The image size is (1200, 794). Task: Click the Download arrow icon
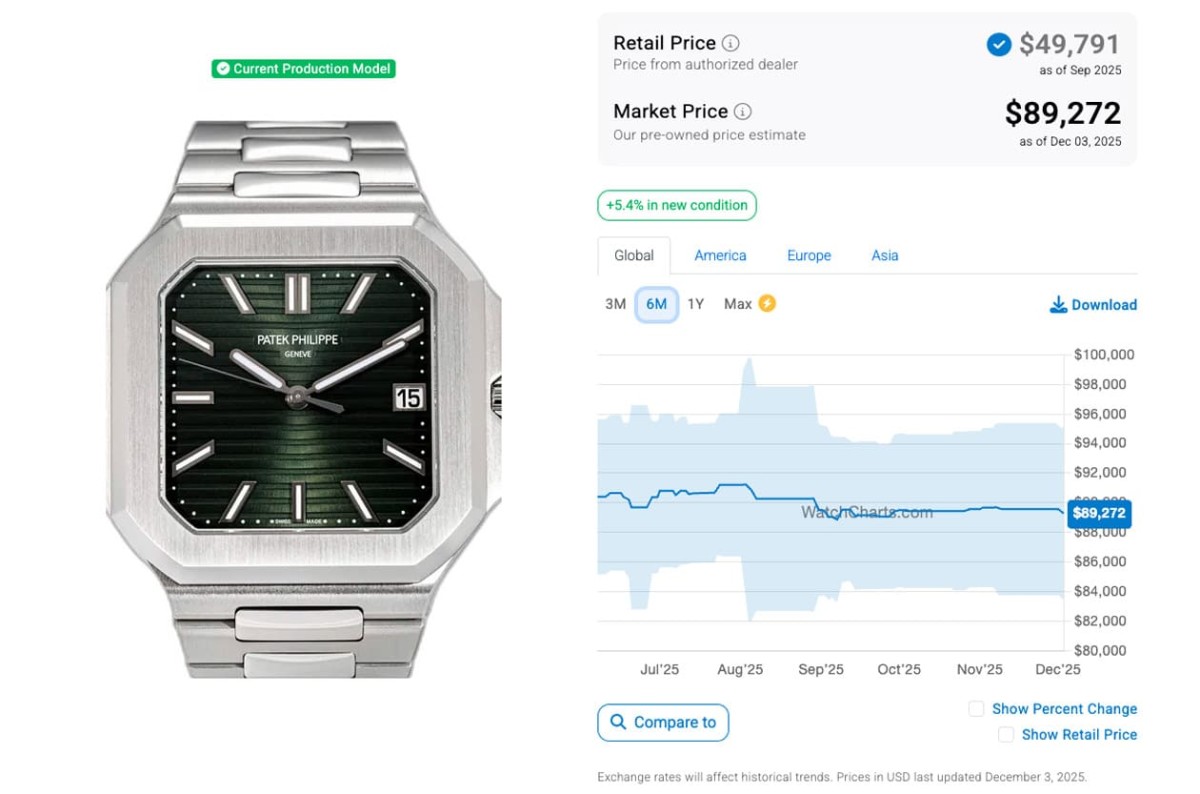[1058, 305]
